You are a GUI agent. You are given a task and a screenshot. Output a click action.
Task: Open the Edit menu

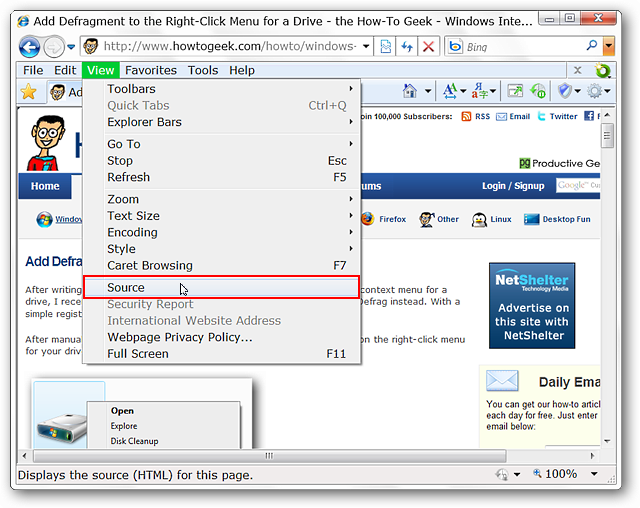pyautogui.click(x=65, y=70)
